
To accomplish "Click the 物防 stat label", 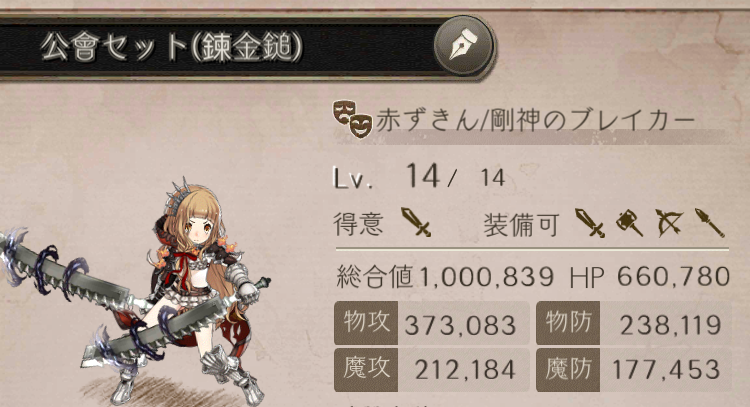I will click(x=568, y=323).
